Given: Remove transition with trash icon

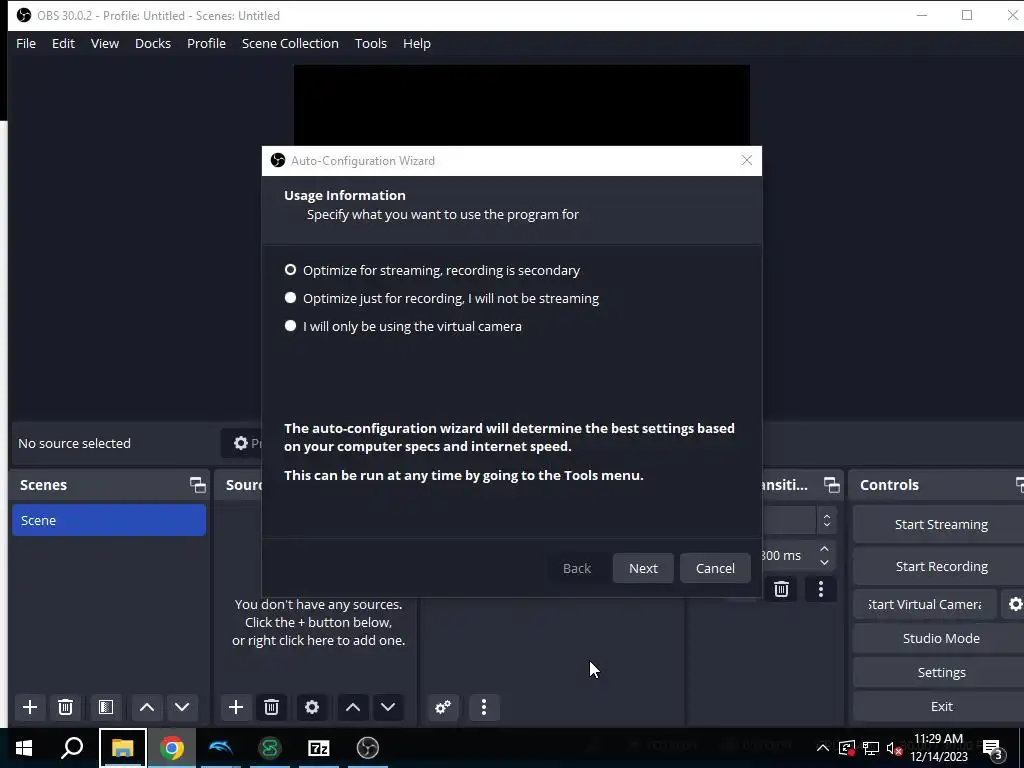Looking at the screenshot, I should click(x=781, y=589).
